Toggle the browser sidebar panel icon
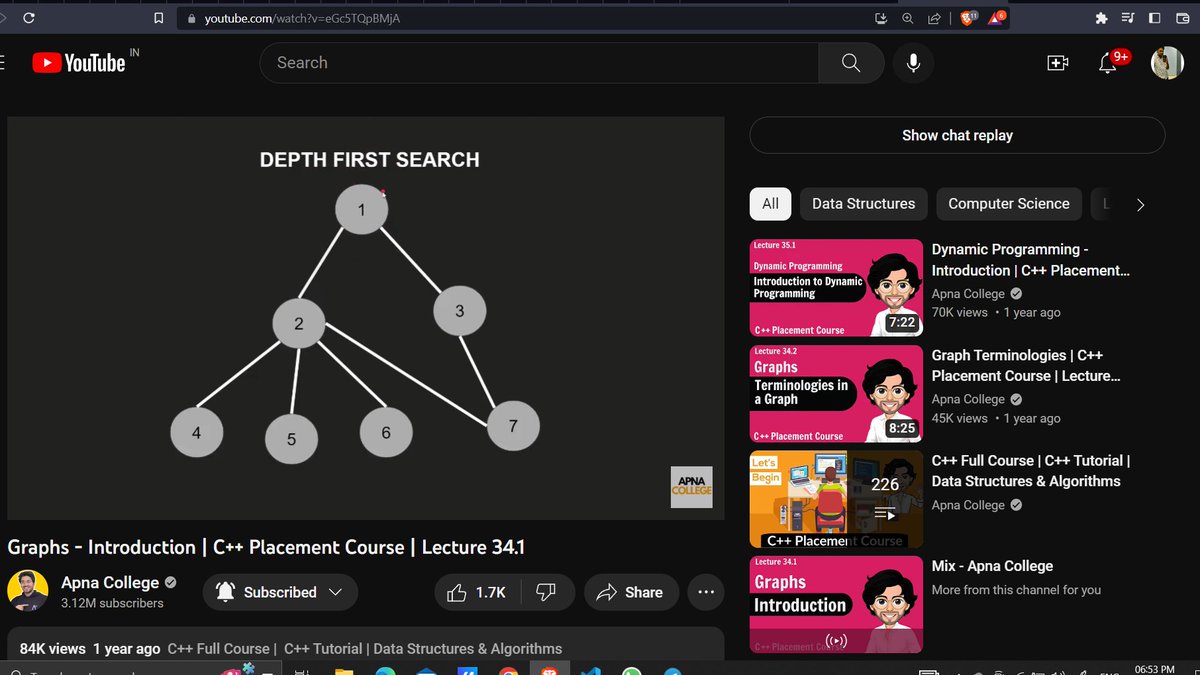Image resolution: width=1200 pixels, height=675 pixels. coord(1155,18)
